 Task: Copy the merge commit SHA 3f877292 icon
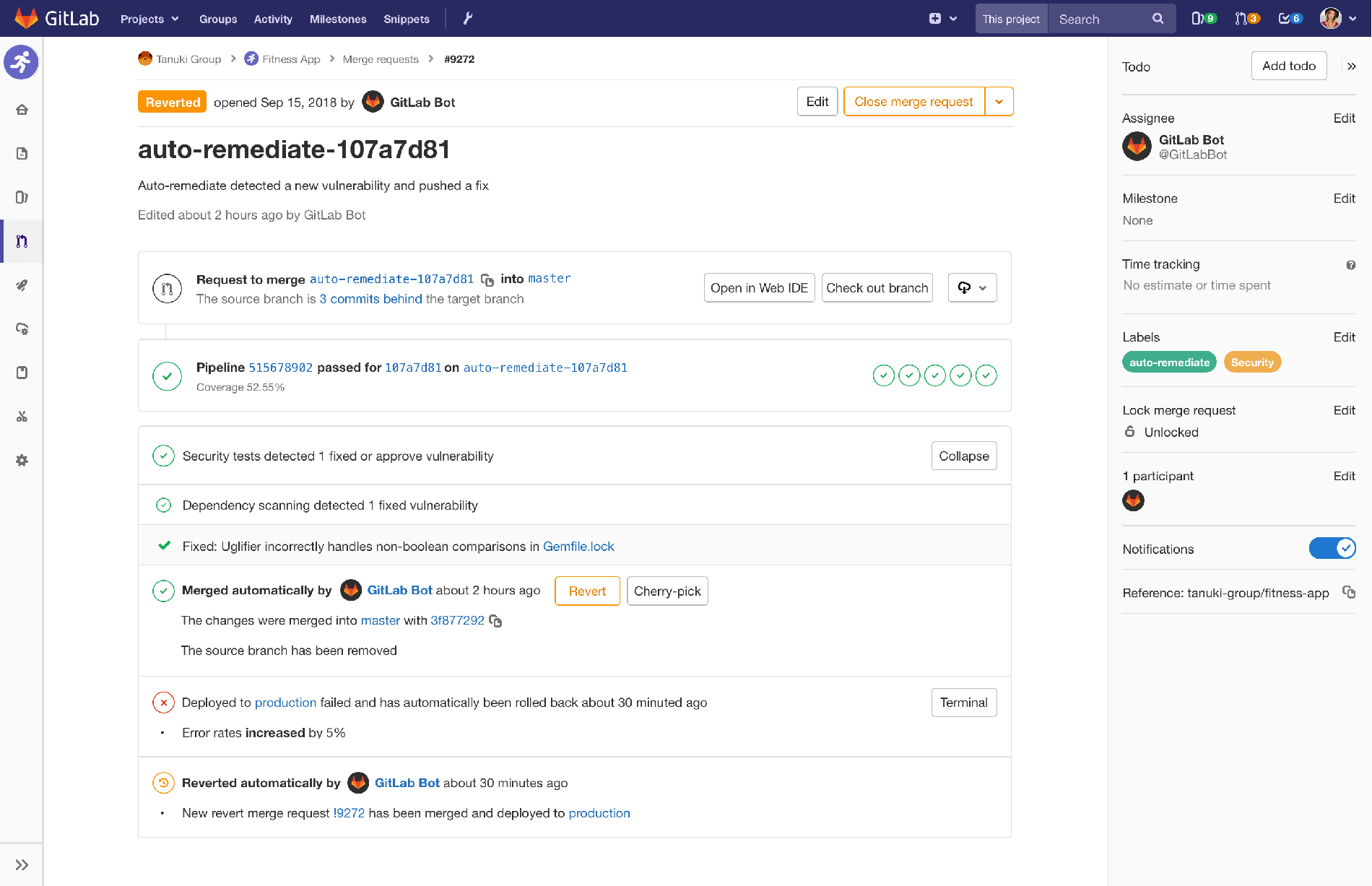pyautogui.click(x=495, y=621)
